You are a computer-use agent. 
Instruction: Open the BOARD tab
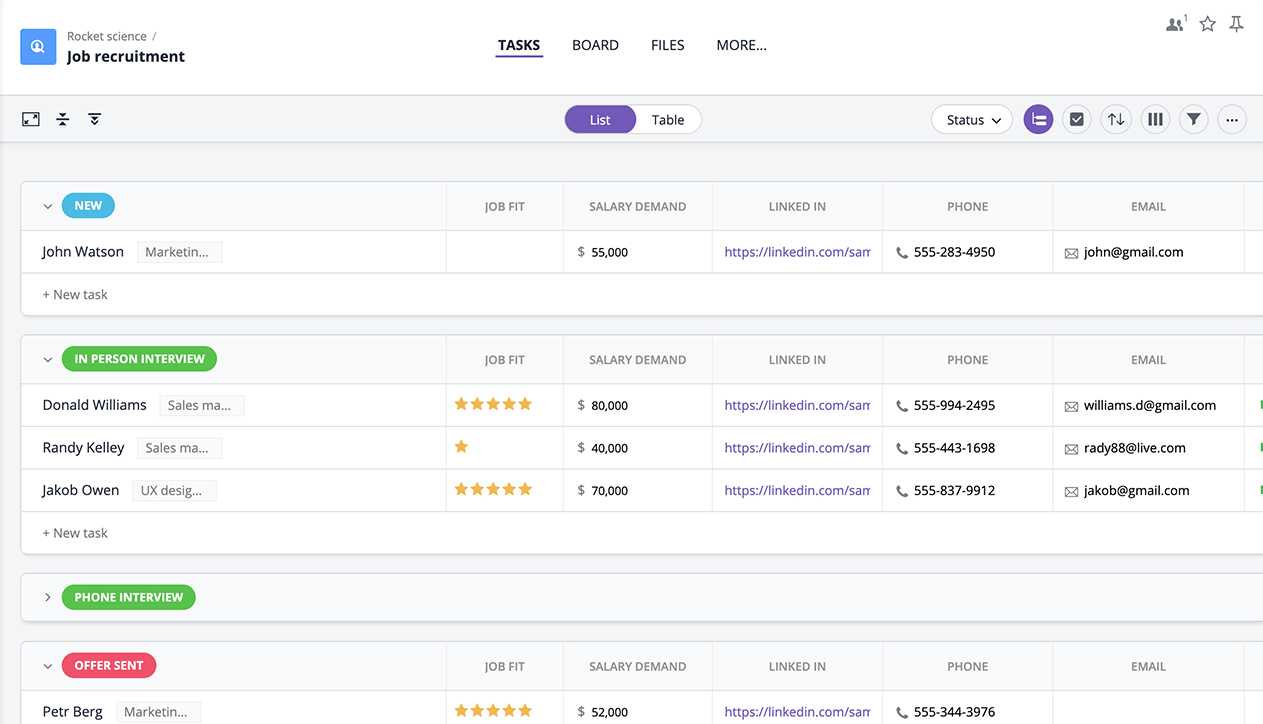click(595, 45)
